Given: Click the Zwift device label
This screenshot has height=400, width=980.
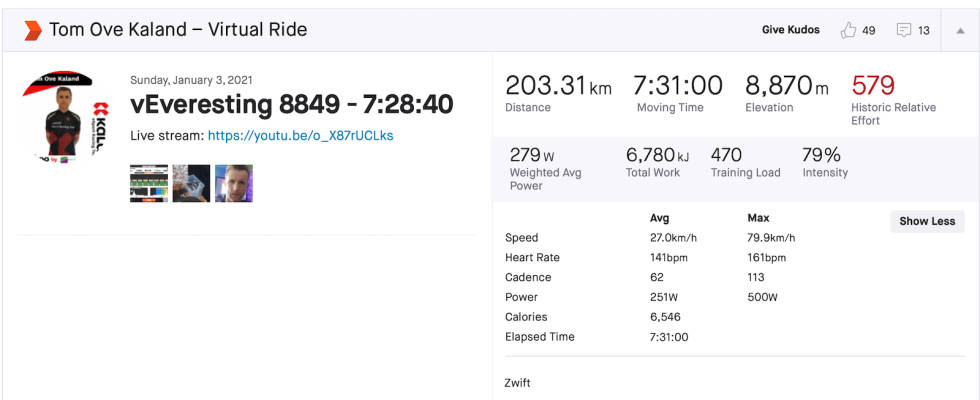Looking at the screenshot, I should (x=517, y=382).
